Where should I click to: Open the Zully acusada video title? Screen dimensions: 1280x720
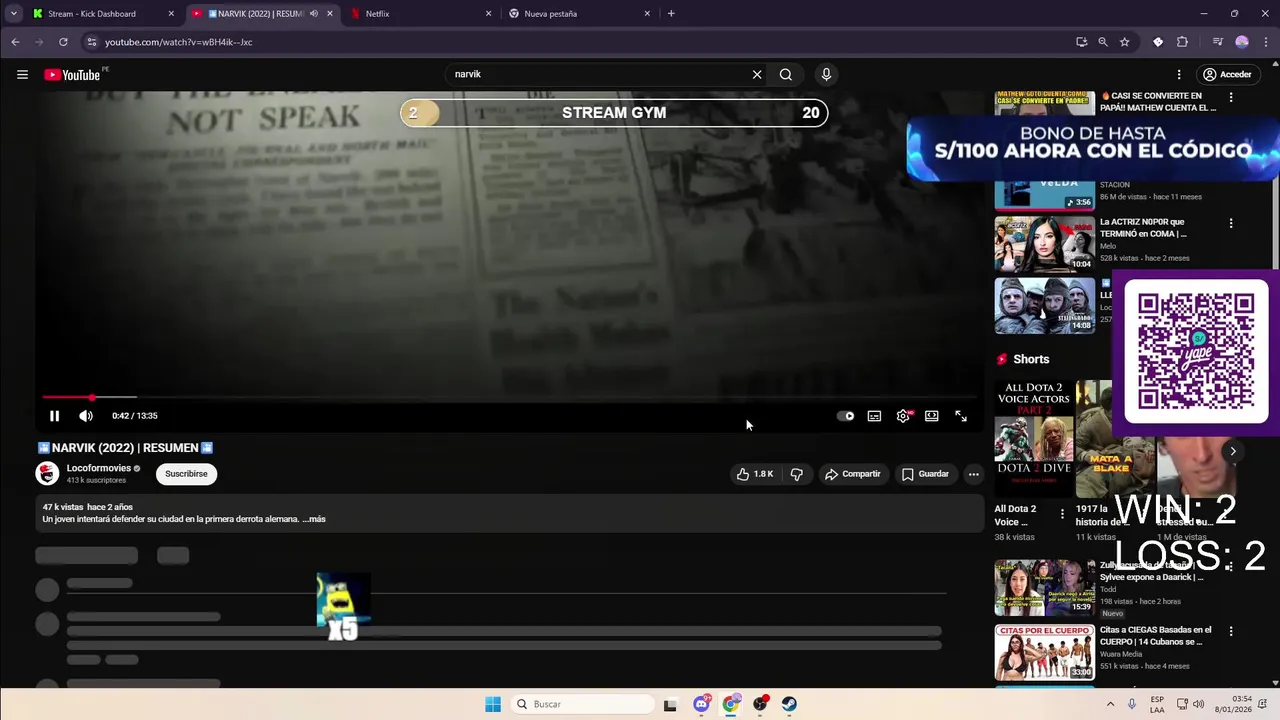click(x=1152, y=571)
